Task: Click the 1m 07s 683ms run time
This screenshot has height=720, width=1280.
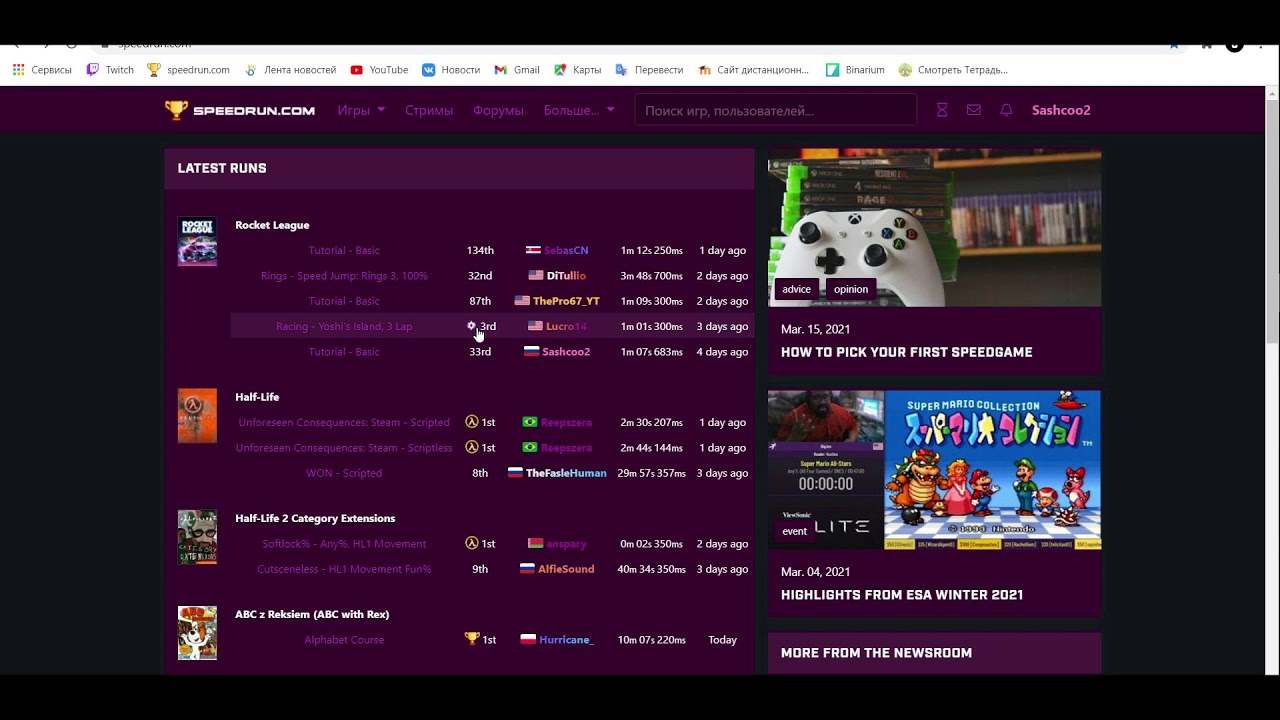Action: (651, 352)
